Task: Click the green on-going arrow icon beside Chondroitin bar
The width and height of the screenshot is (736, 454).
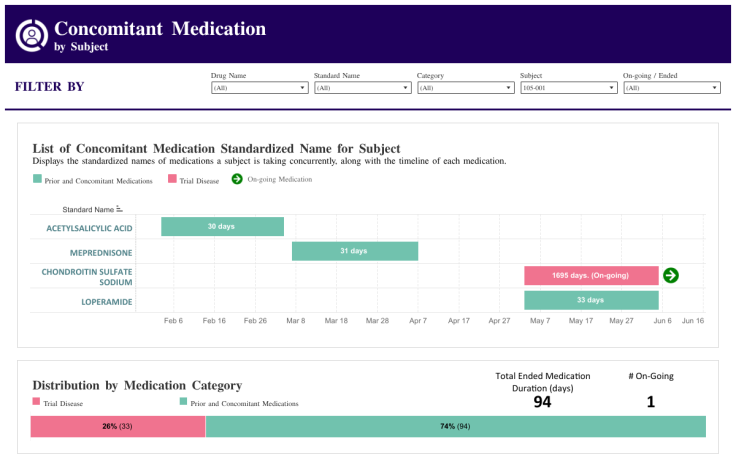Action: click(671, 275)
